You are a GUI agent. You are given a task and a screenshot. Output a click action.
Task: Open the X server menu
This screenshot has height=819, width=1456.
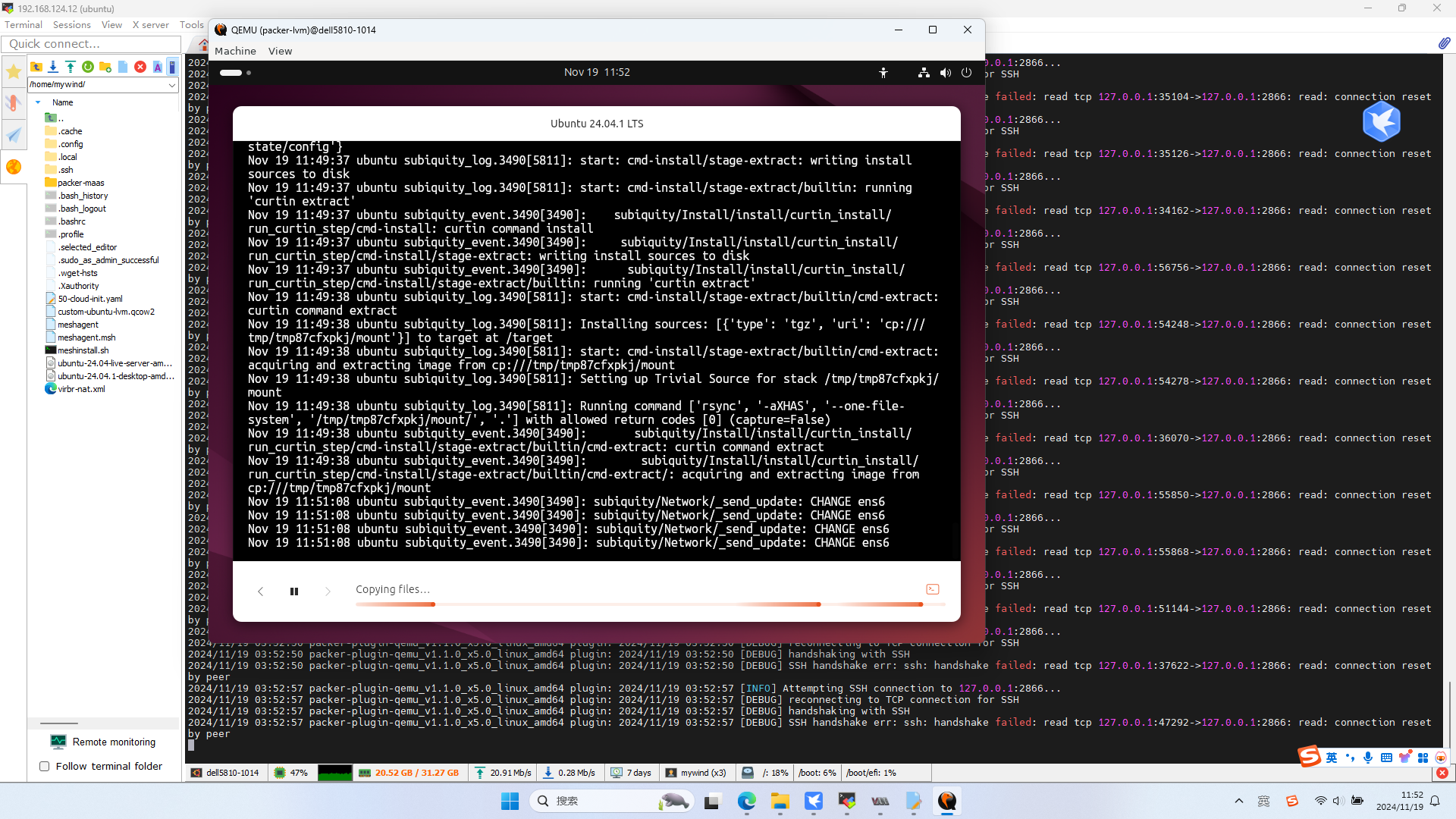pyautogui.click(x=151, y=25)
